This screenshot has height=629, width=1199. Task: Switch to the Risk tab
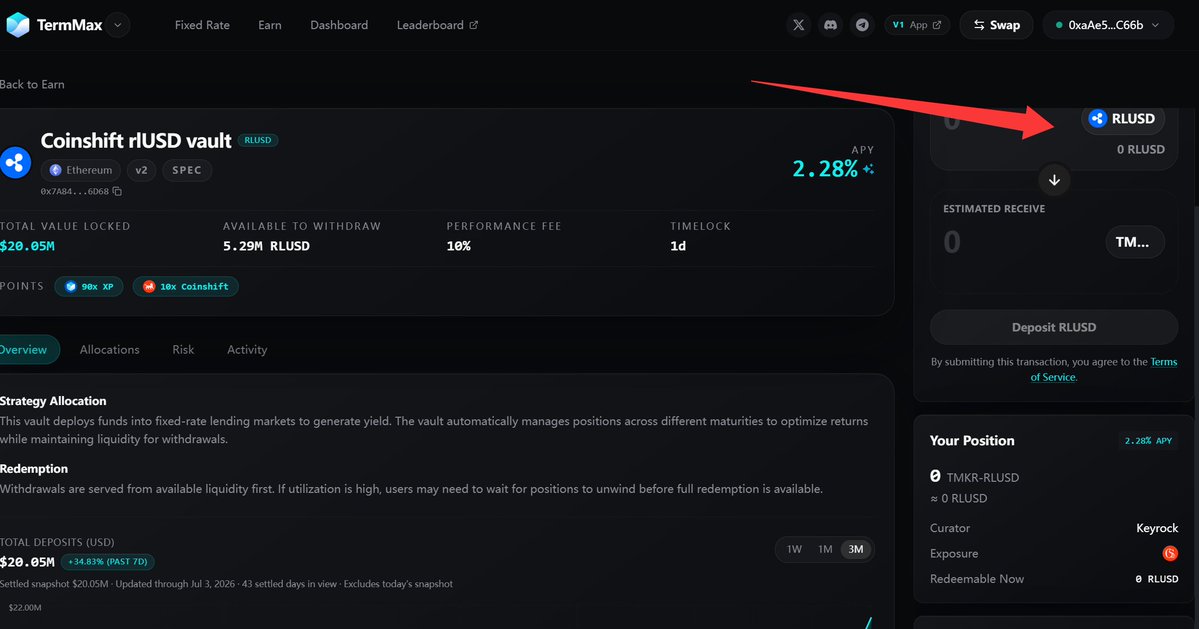coord(183,349)
